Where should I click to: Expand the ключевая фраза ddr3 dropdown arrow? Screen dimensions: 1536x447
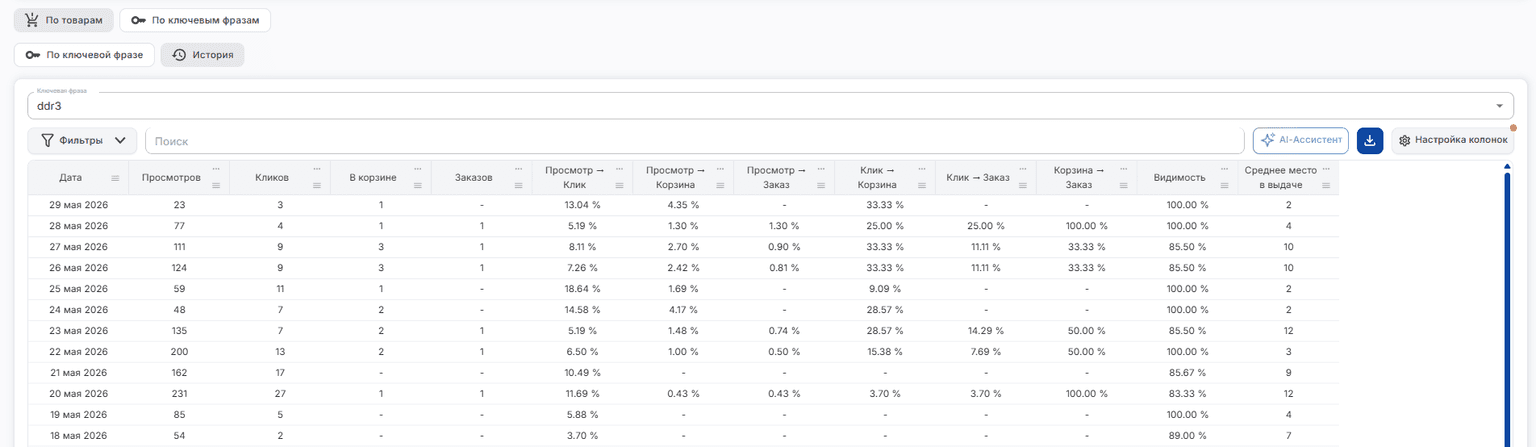[1499, 106]
